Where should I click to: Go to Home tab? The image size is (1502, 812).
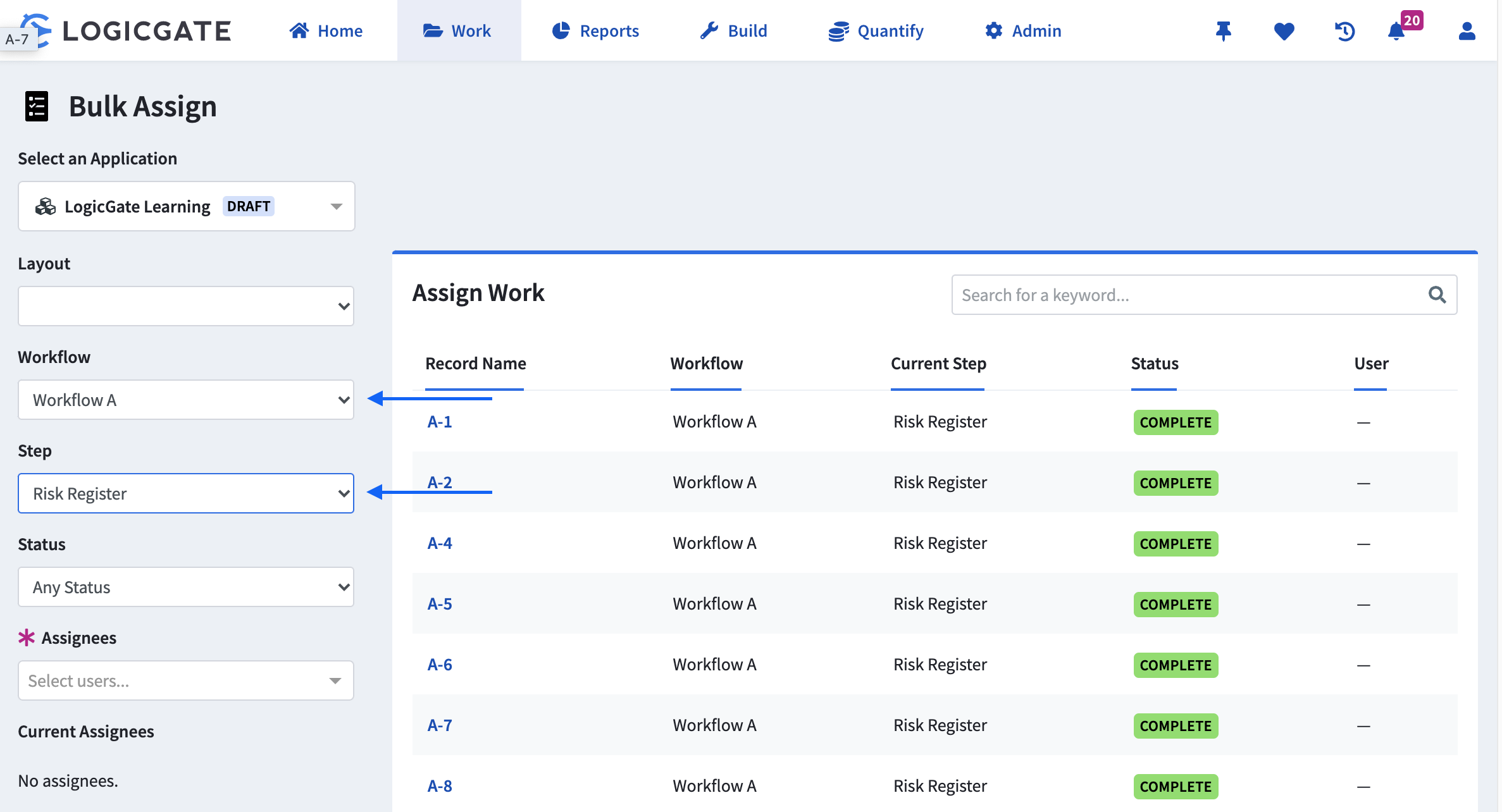pyautogui.click(x=326, y=30)
